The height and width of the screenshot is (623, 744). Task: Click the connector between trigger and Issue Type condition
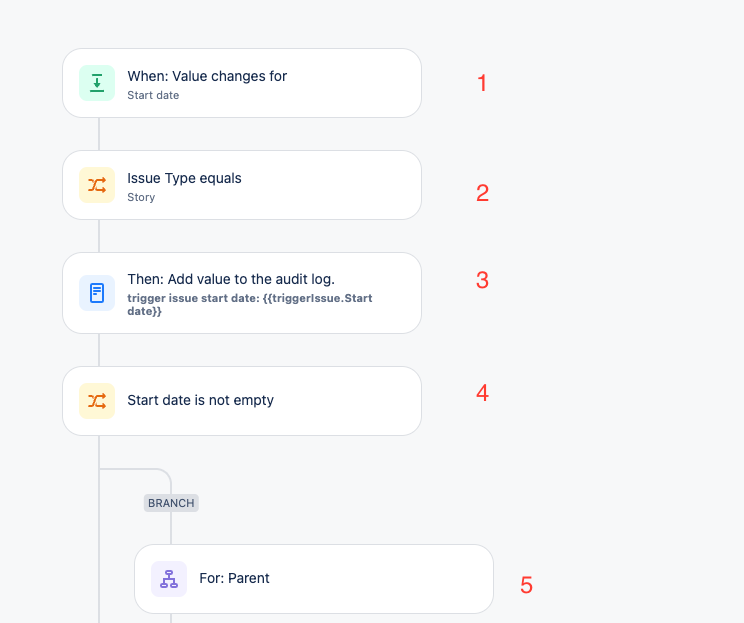[x=99, y=134]
